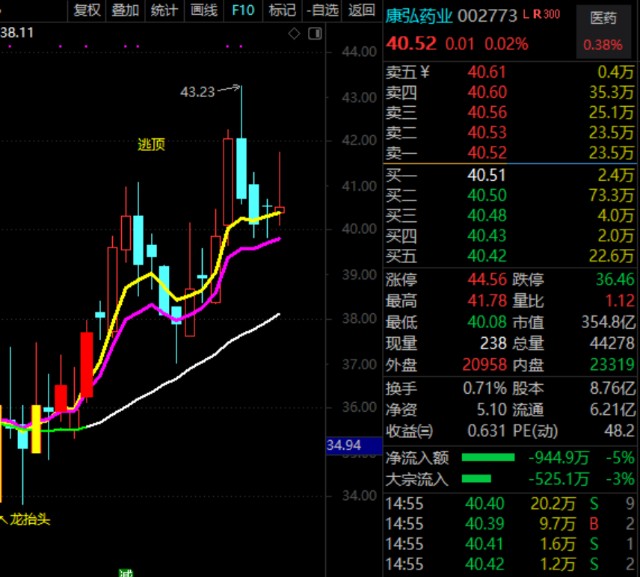This screenshot has width=640, height=577.
Task: Click the 龙抬头 signal marker on chart
Action: point(26,519)
